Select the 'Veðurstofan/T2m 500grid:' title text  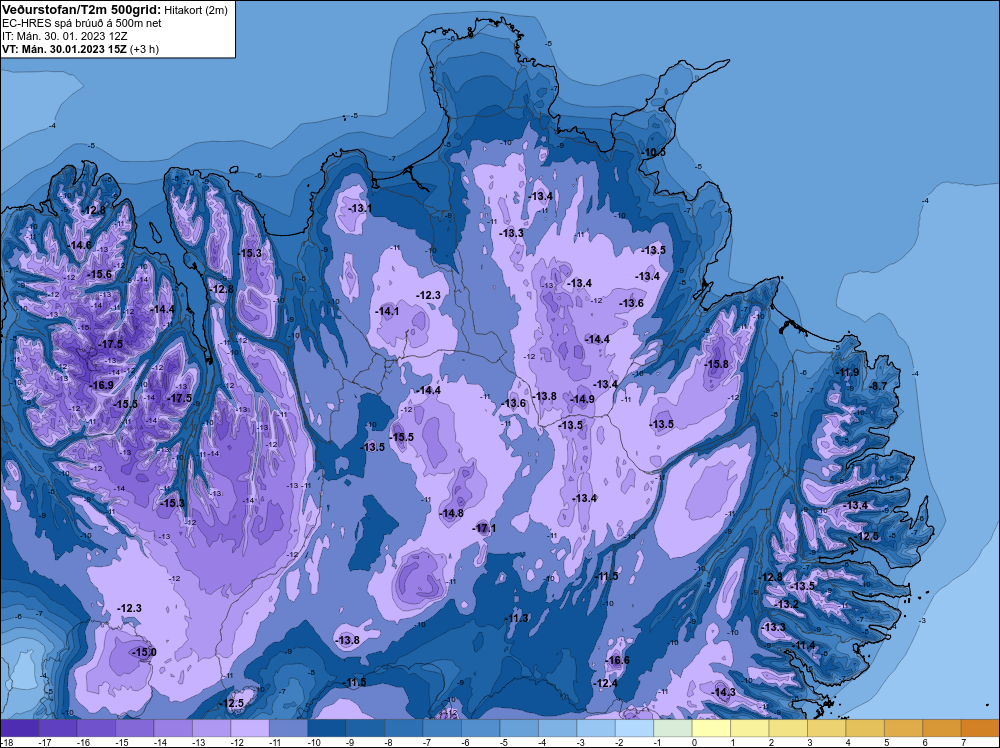coord(81,10)
